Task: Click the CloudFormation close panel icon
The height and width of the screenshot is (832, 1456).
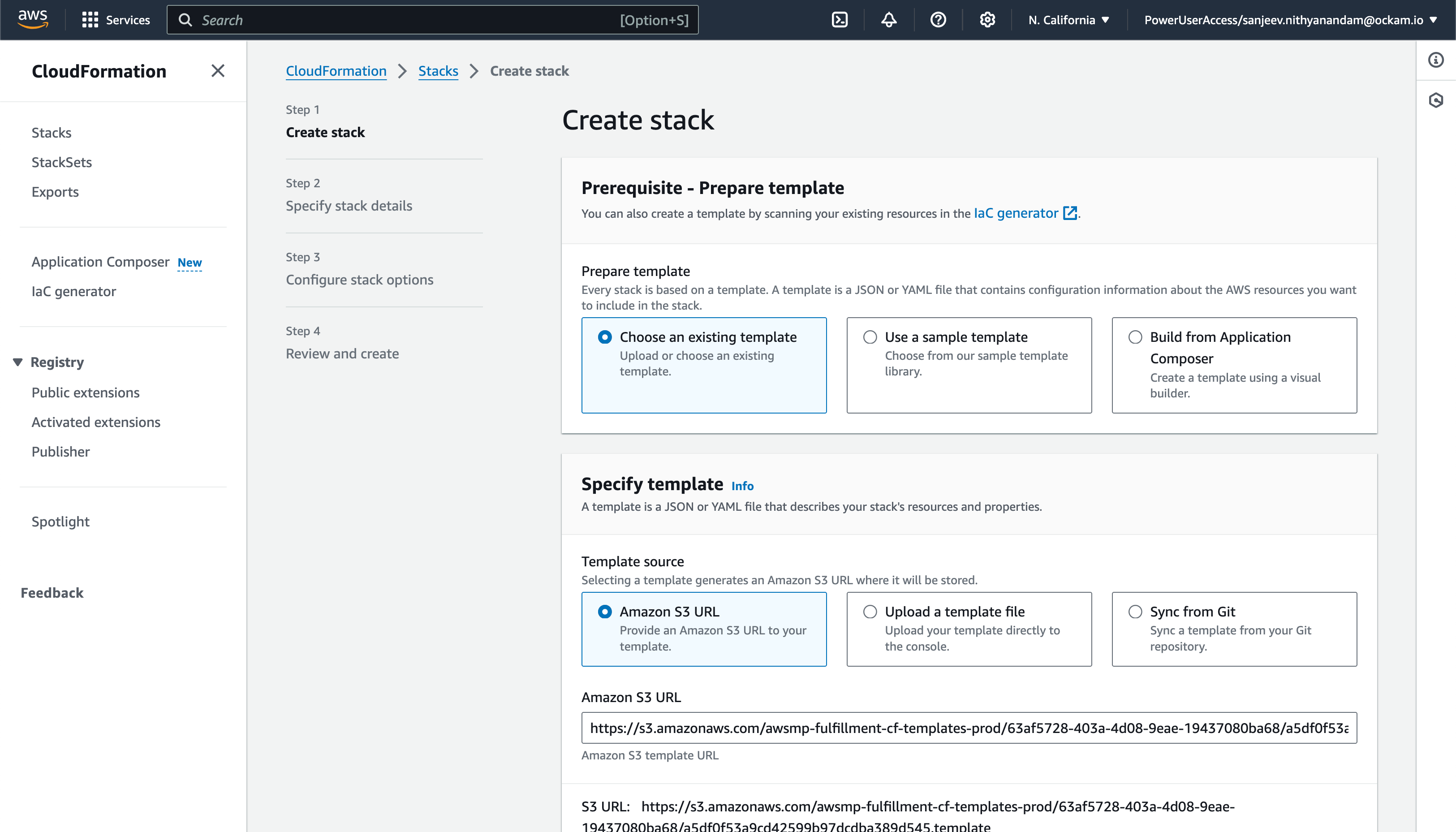Action: point(218,71)
